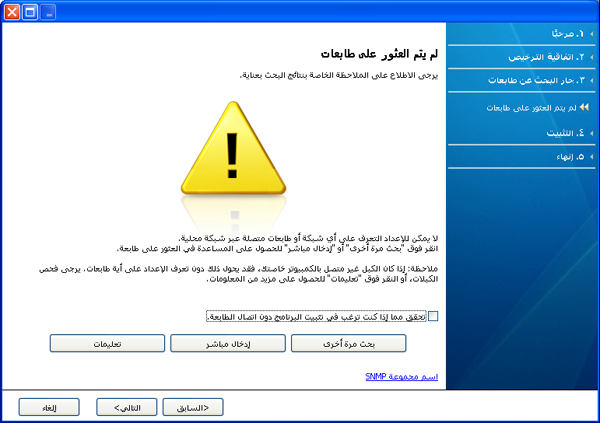Click arrow marker beside ٢. اتفاقية الترخيص
This screenshot has width=600, height=423.
pyautogui.click(x=592, y=57)
